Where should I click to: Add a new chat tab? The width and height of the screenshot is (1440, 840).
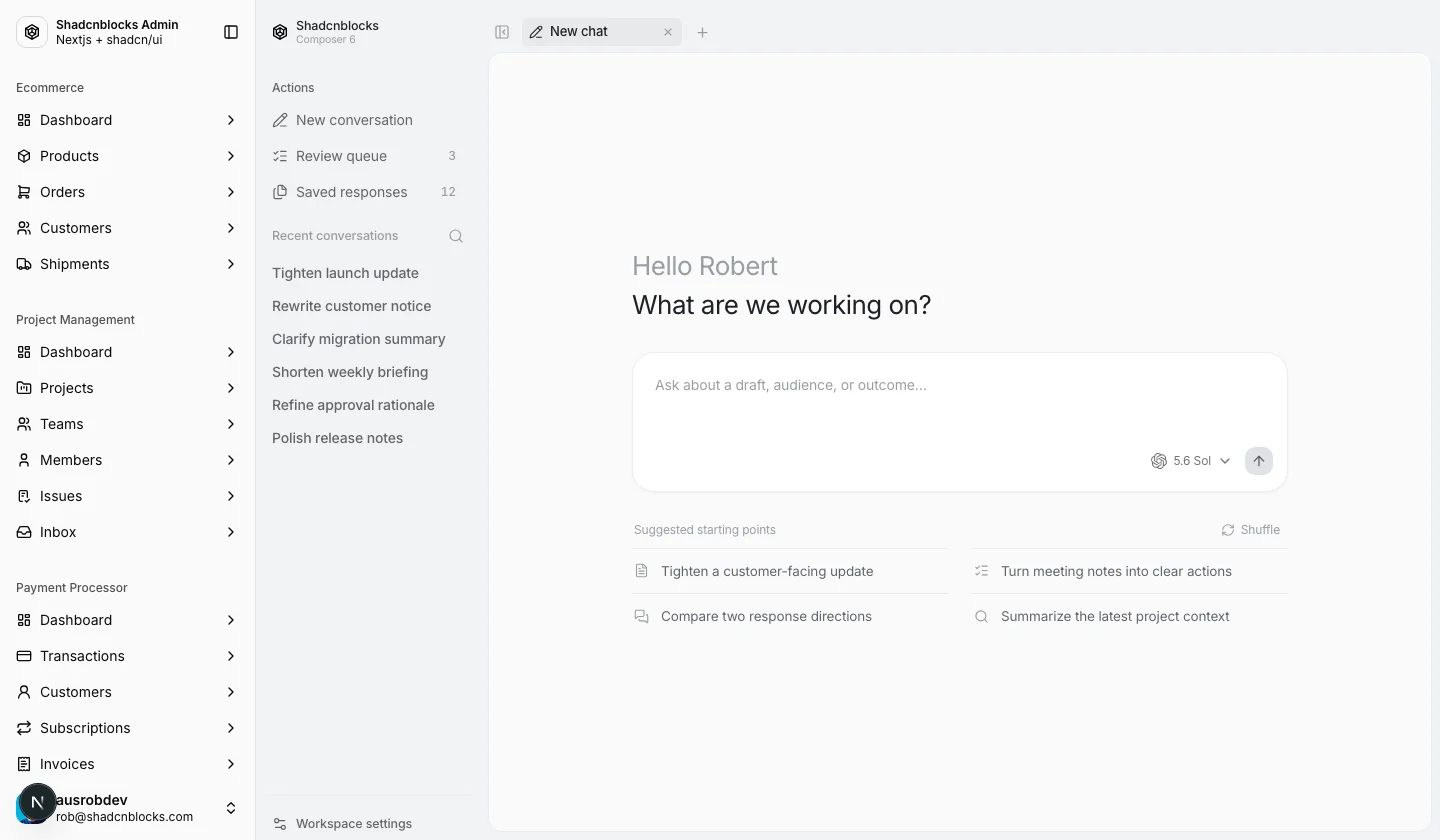702,32
